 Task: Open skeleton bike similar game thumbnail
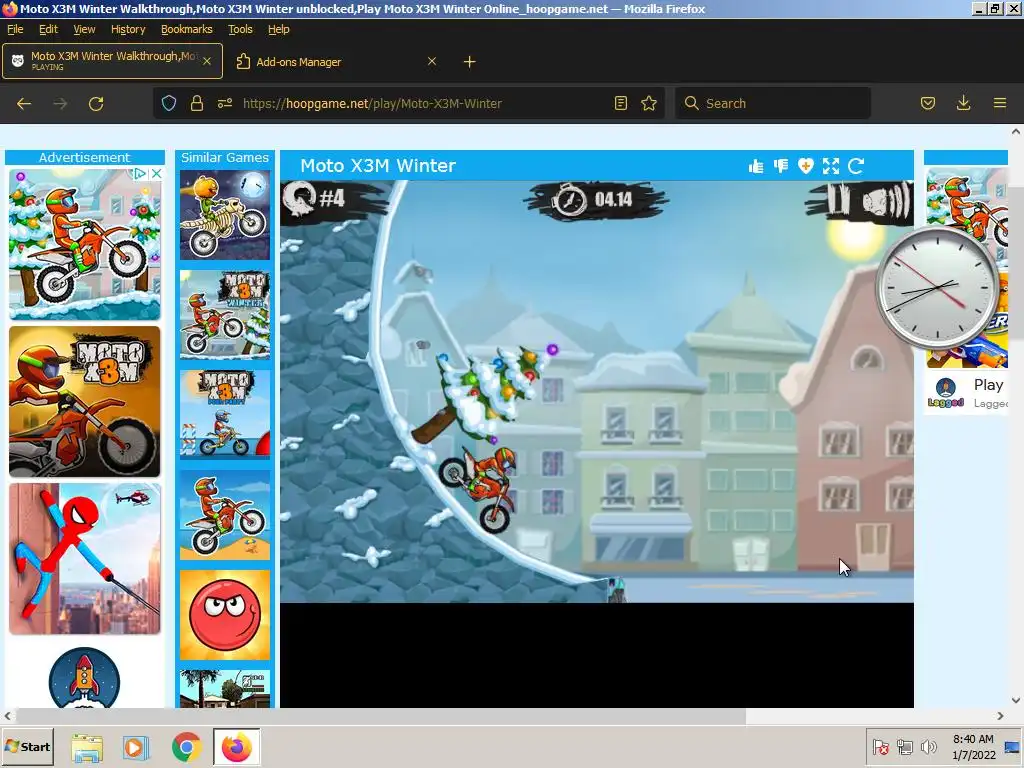point(225,216)
